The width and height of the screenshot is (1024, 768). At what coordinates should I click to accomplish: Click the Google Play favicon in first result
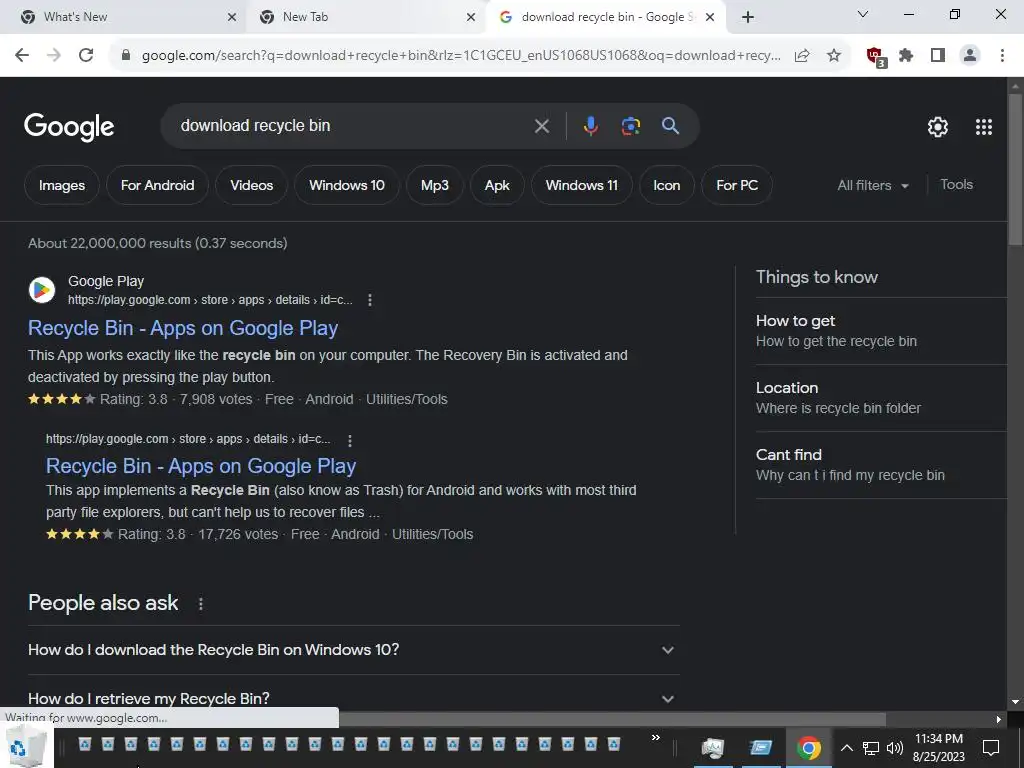pos(42,289)
